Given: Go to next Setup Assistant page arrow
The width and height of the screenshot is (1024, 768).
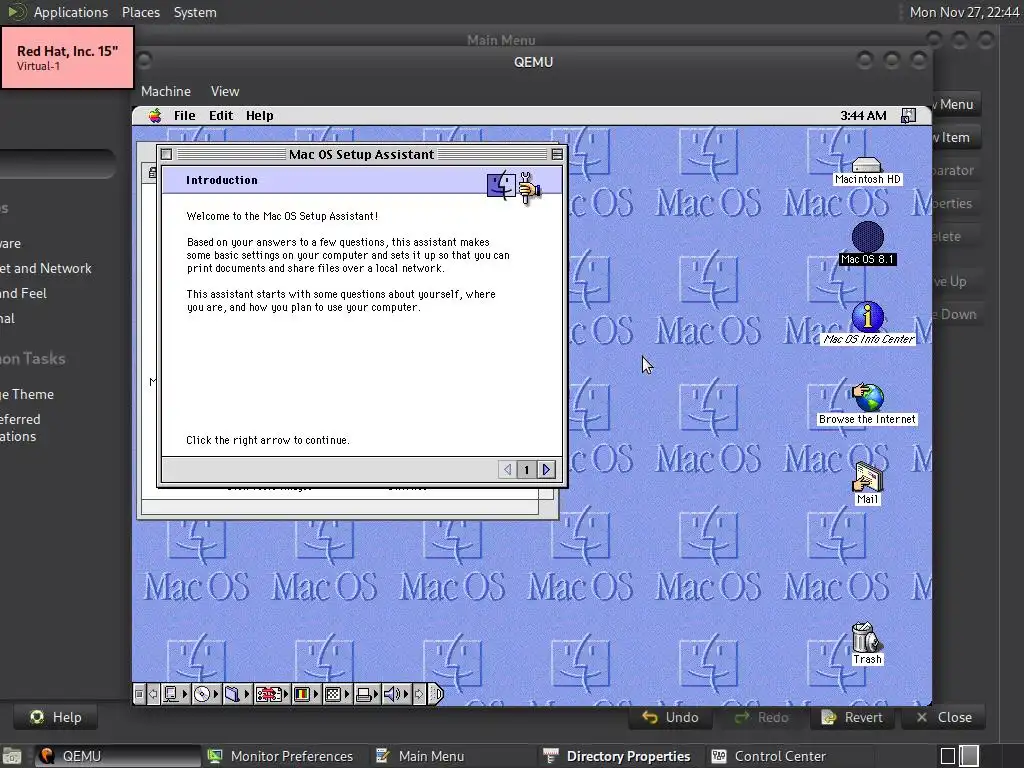Looking at the screenshot, I should [x=546, y=469].
